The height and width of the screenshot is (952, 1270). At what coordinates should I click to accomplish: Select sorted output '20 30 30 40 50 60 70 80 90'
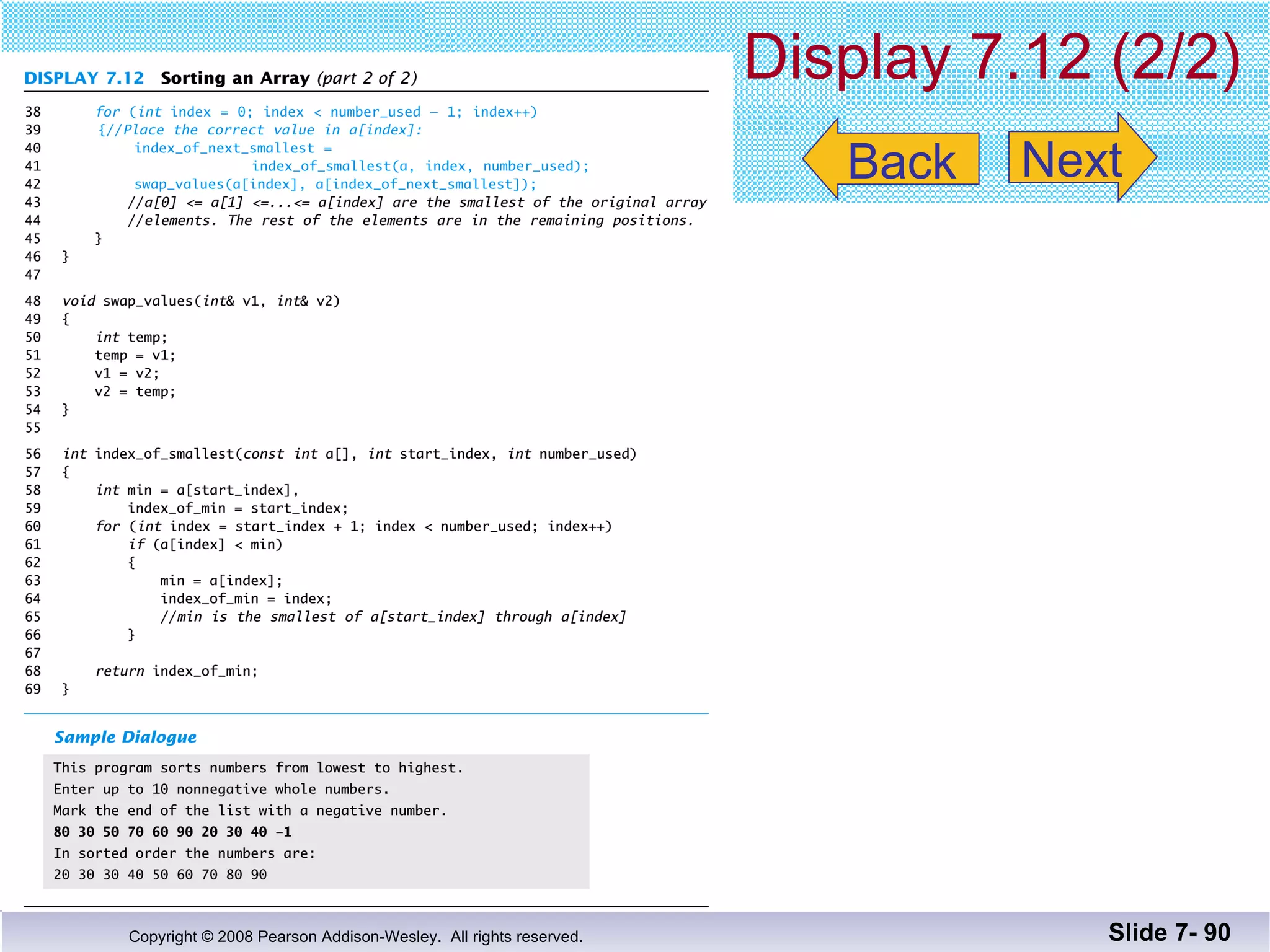(x=160, y=875)
